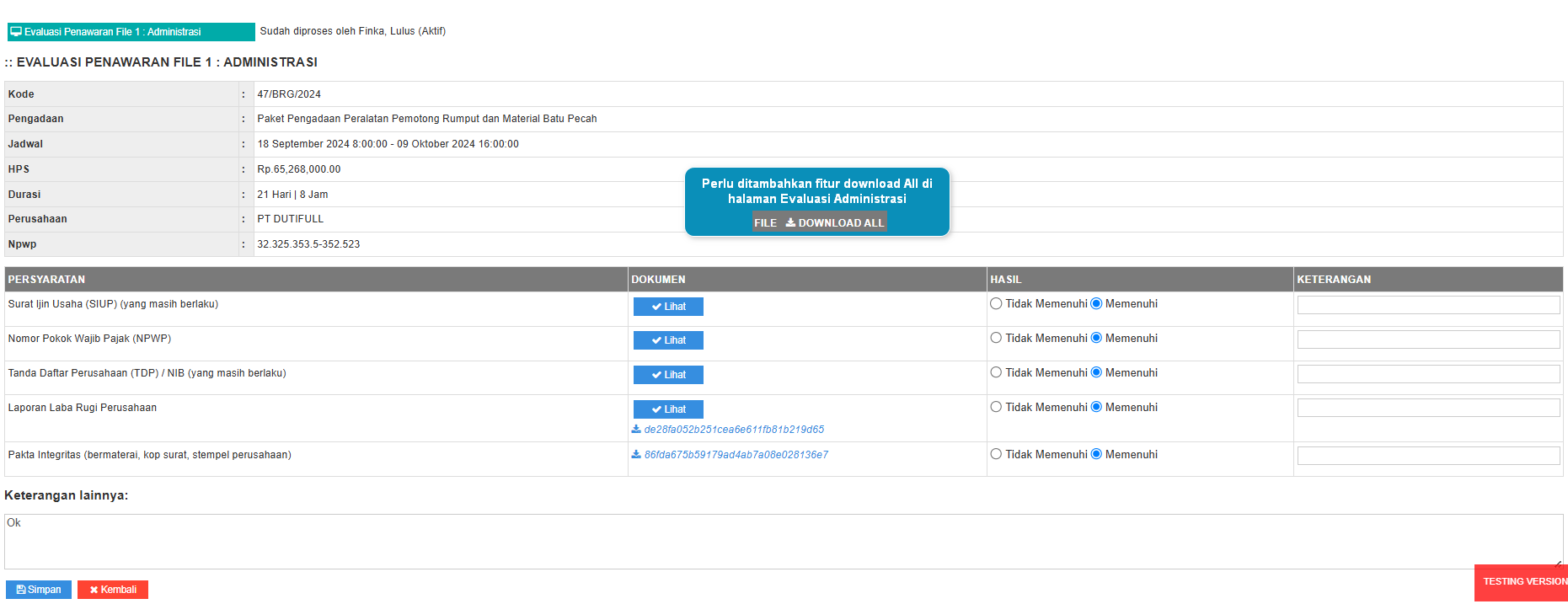The height and width of the screenshot is (604, 1568).
Task: Open the Evaluasi Penawaran File 1 Administrasi tab
Action: (131, 32)
